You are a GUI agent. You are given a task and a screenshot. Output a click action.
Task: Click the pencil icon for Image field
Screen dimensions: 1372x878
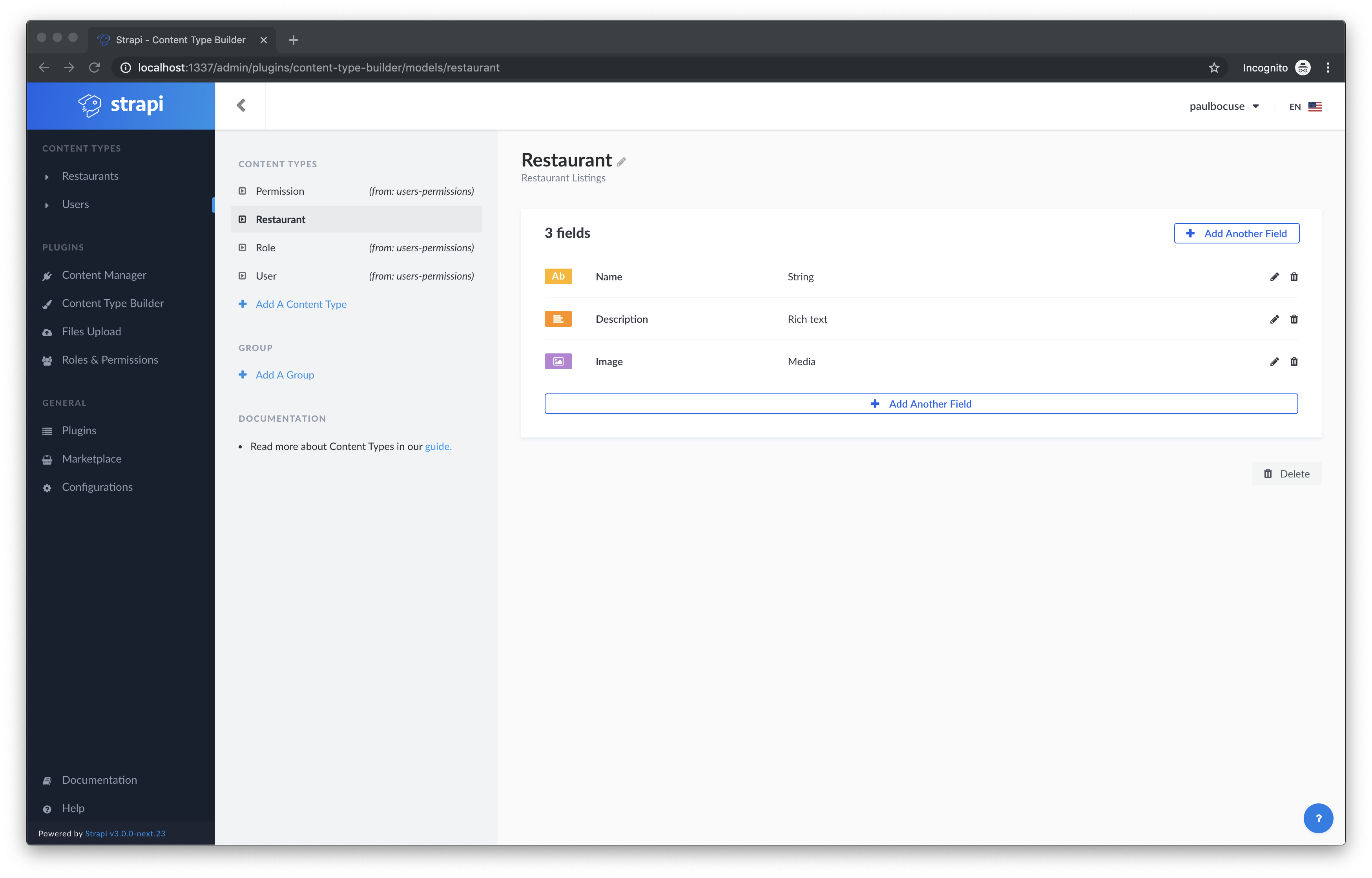click(x=1274, y=362)
